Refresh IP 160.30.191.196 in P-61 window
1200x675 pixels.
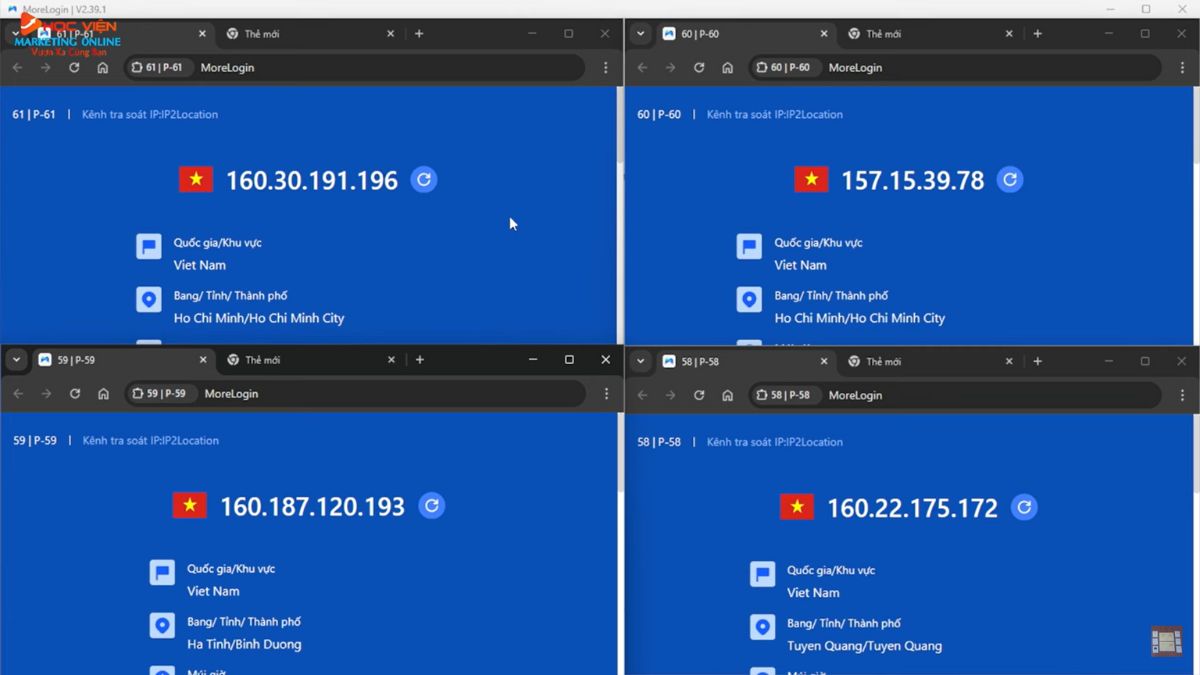coord(424,180)
